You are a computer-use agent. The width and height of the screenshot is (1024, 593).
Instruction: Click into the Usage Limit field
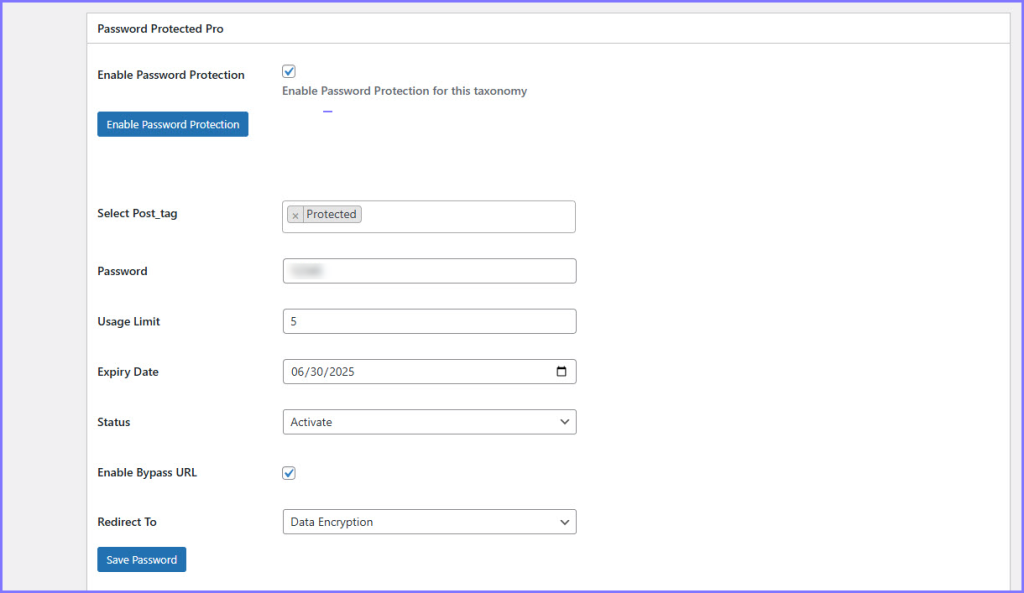(x=429, y=321)
